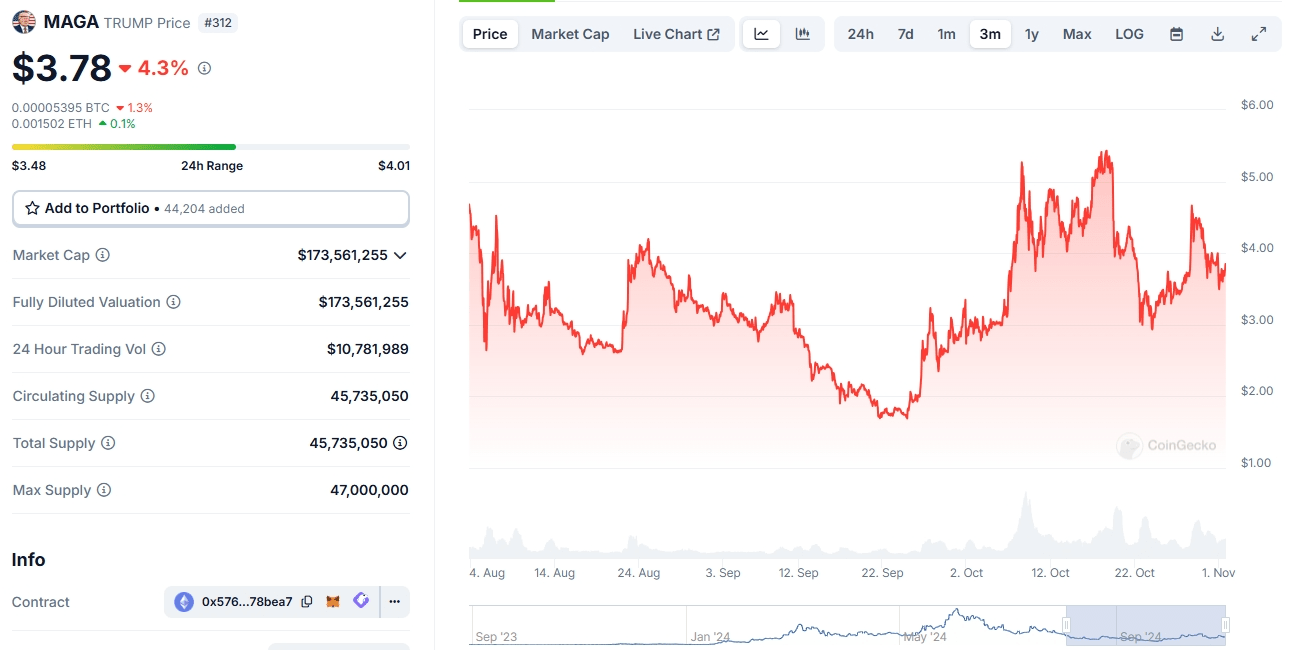Click the Total Supply info icon
This screenshot has height=650, width=1292.
pyautogui.click(x=107, y=443)
